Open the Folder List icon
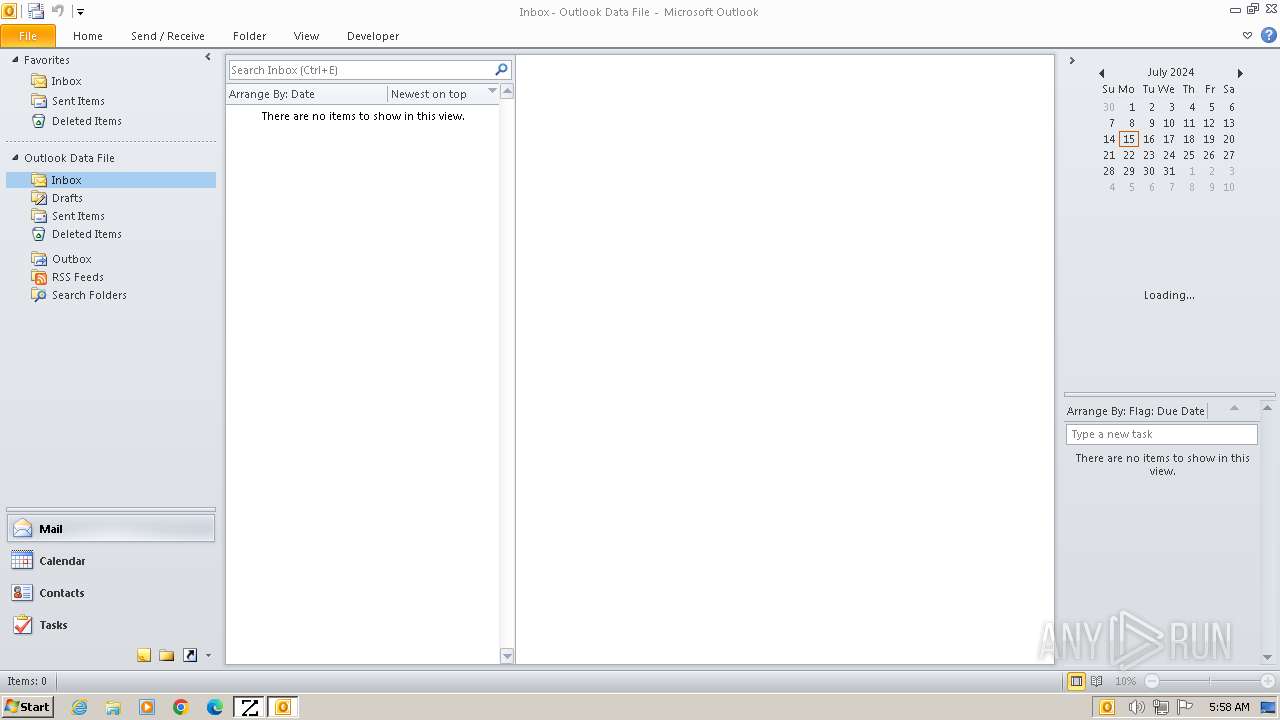Image resolution: width=1280 pixels, height=720 pixels. pyautogui.click(x=167, y=655)
